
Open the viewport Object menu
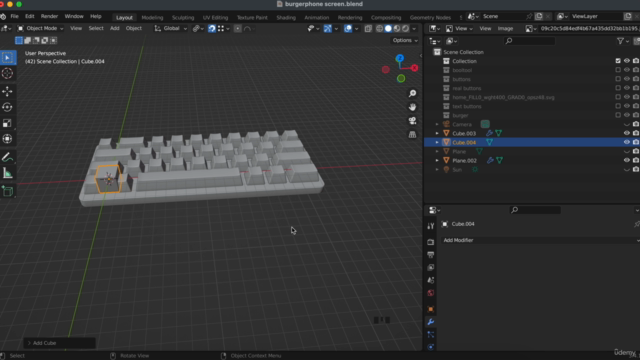[x=133, y=28]
